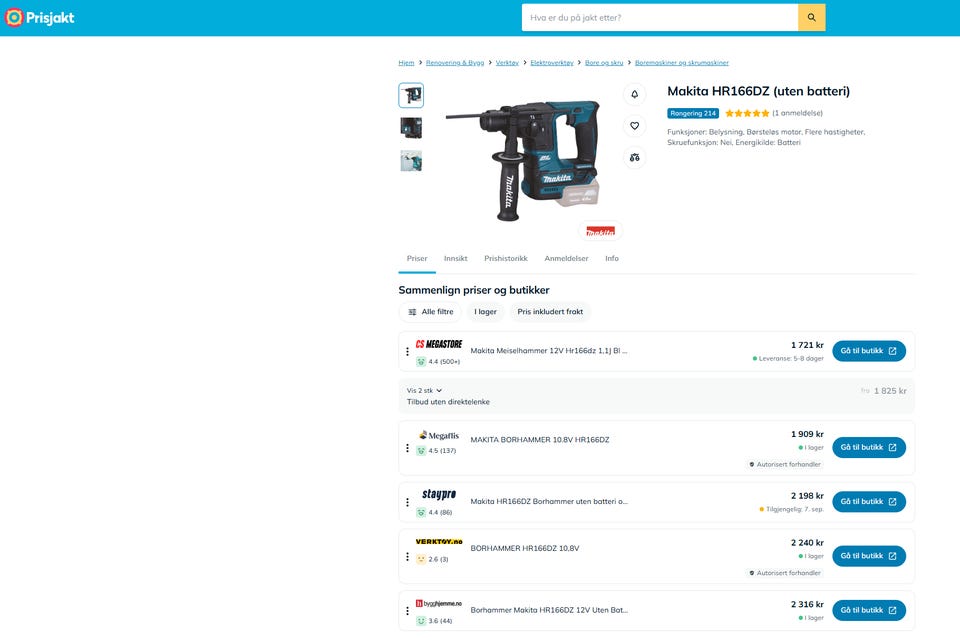The image size is (960, 641).
Task: Click the Megaflis 4.5 rating icon
Action: tap(421, 451)
